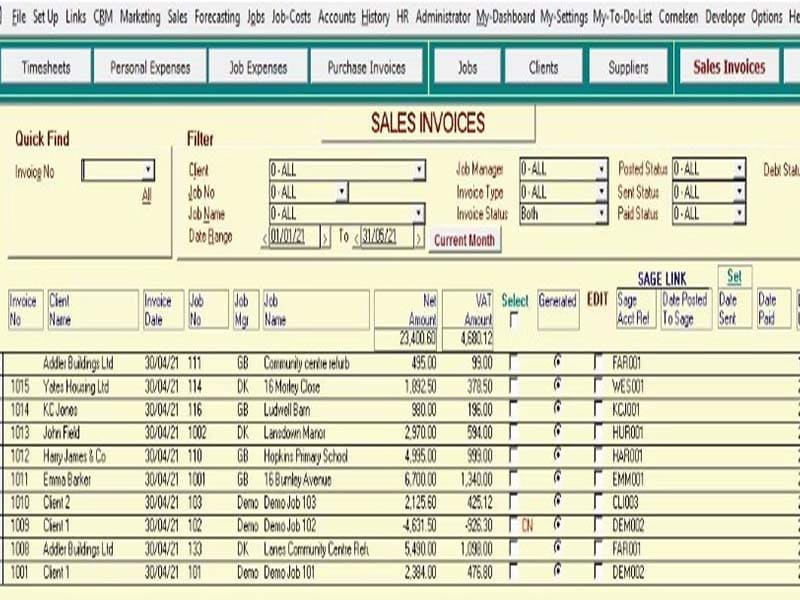Click client name Harry James & Co
The height and width of the screenshot is (600, 800).
click(74, 456)
